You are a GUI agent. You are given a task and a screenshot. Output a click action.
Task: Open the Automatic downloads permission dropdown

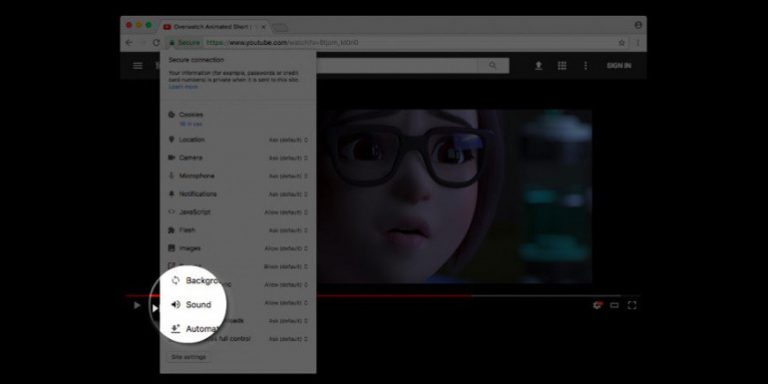[288, 321]
